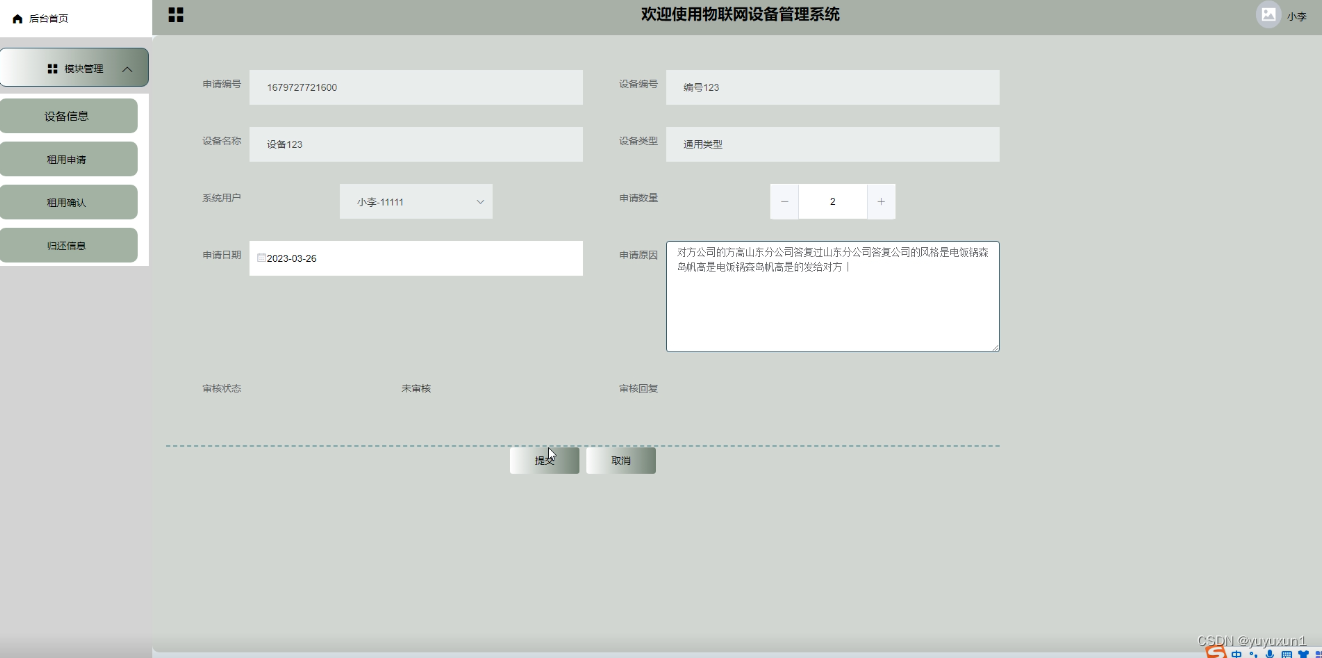Collapse 模块管理 using its chevron arrow
Image resolution: width=1322 pixels, height=658 pixels.
(x=128, y=67)
